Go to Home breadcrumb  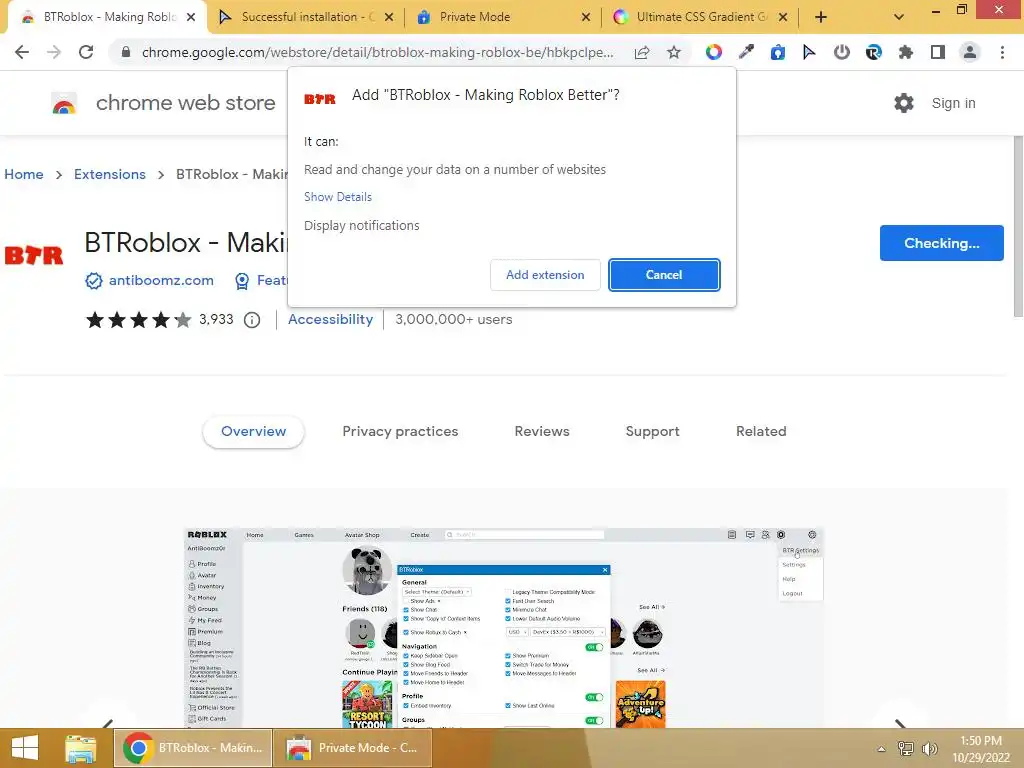point(24,174)
